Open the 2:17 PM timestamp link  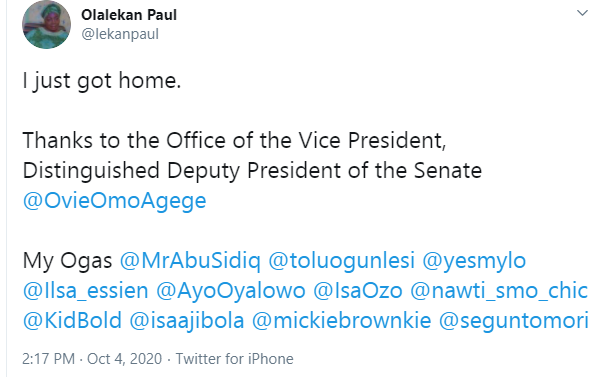(49, 359)
